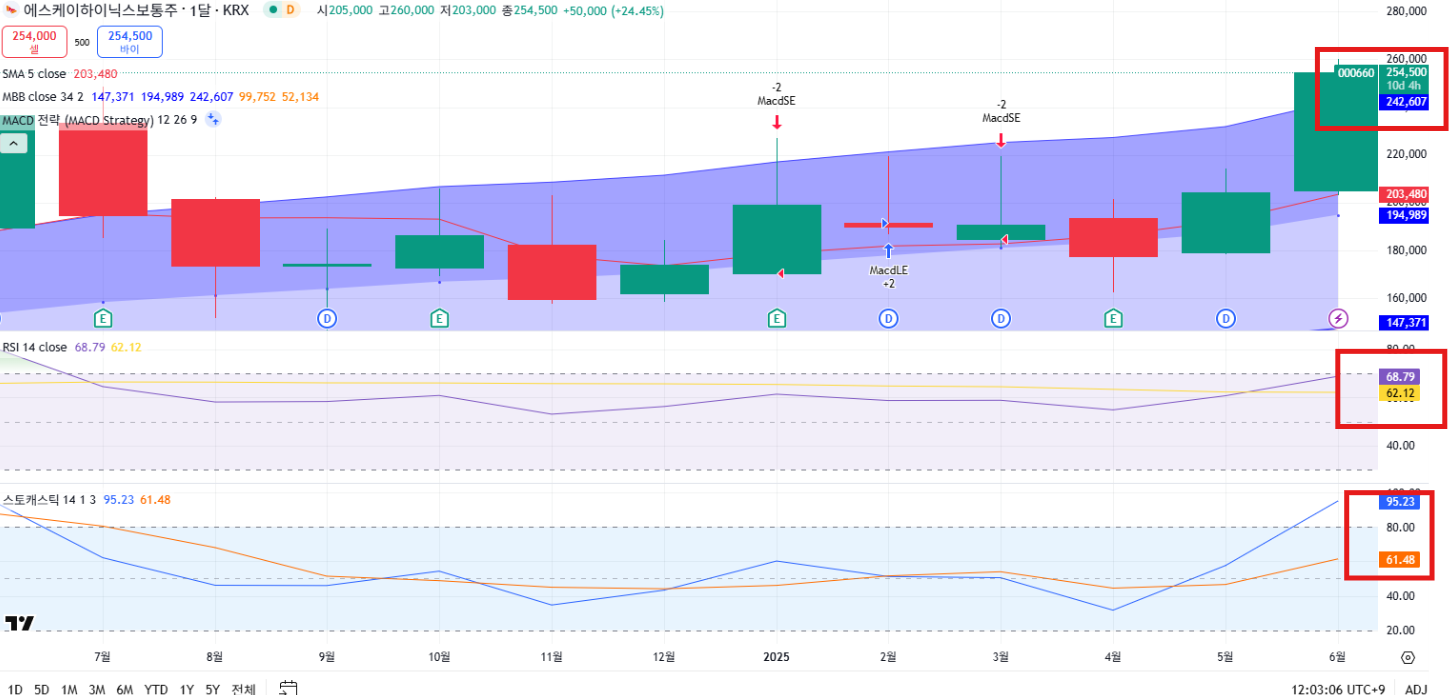Select the 1M time range
1449x695 pixels.
[x=69, y=689]
